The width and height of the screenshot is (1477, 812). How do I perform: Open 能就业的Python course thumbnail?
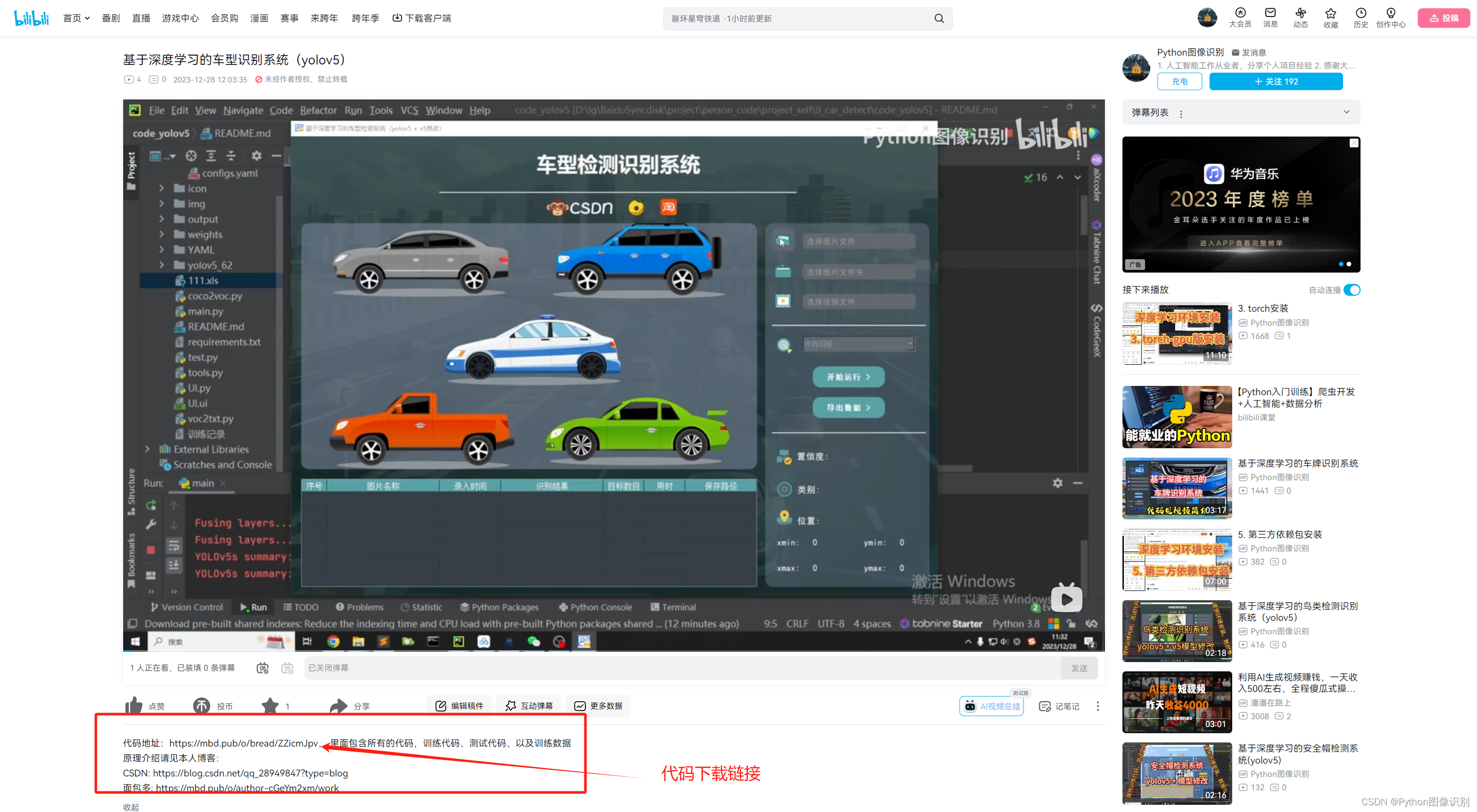click(1177, 417)
